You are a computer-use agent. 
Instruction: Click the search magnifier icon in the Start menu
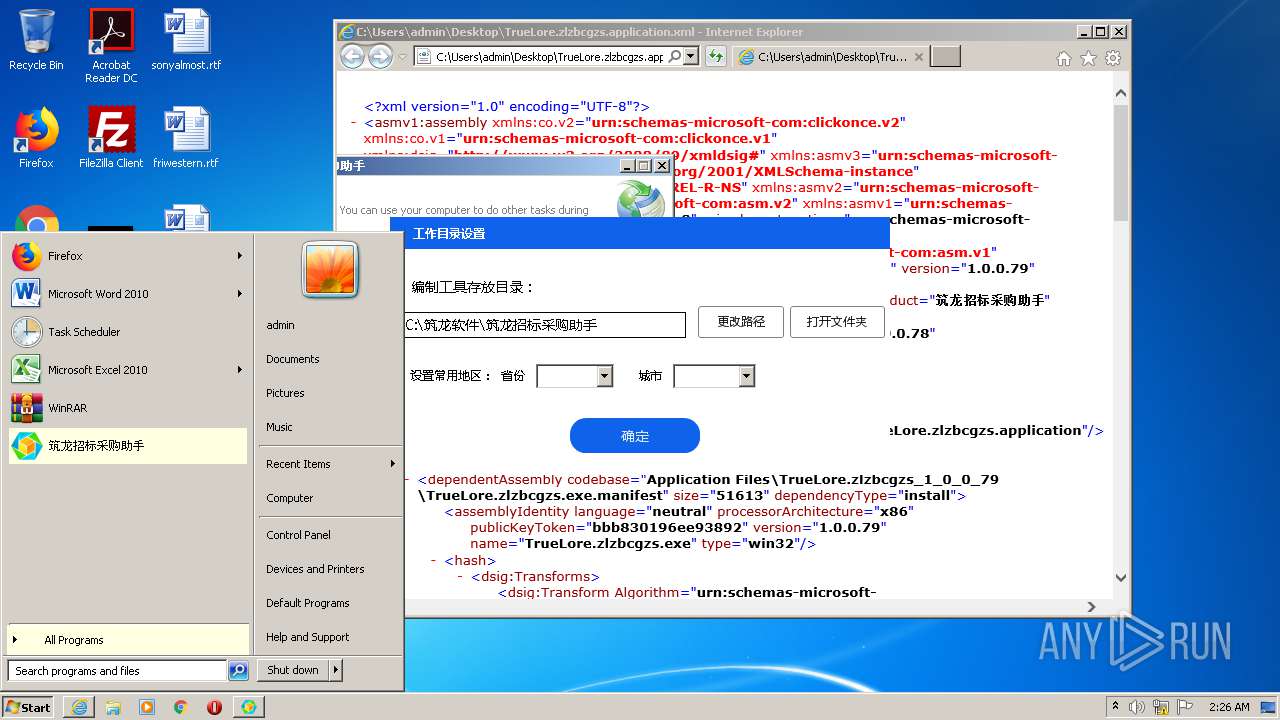(238, 671)
